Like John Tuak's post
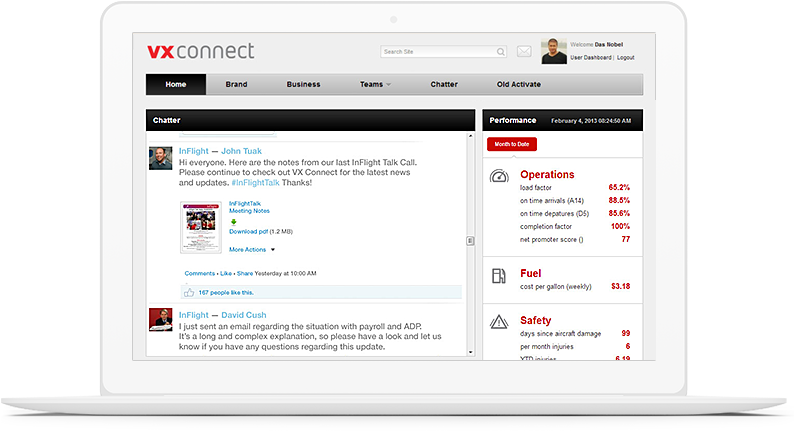 pyautogui.click(x=226, y=273)
